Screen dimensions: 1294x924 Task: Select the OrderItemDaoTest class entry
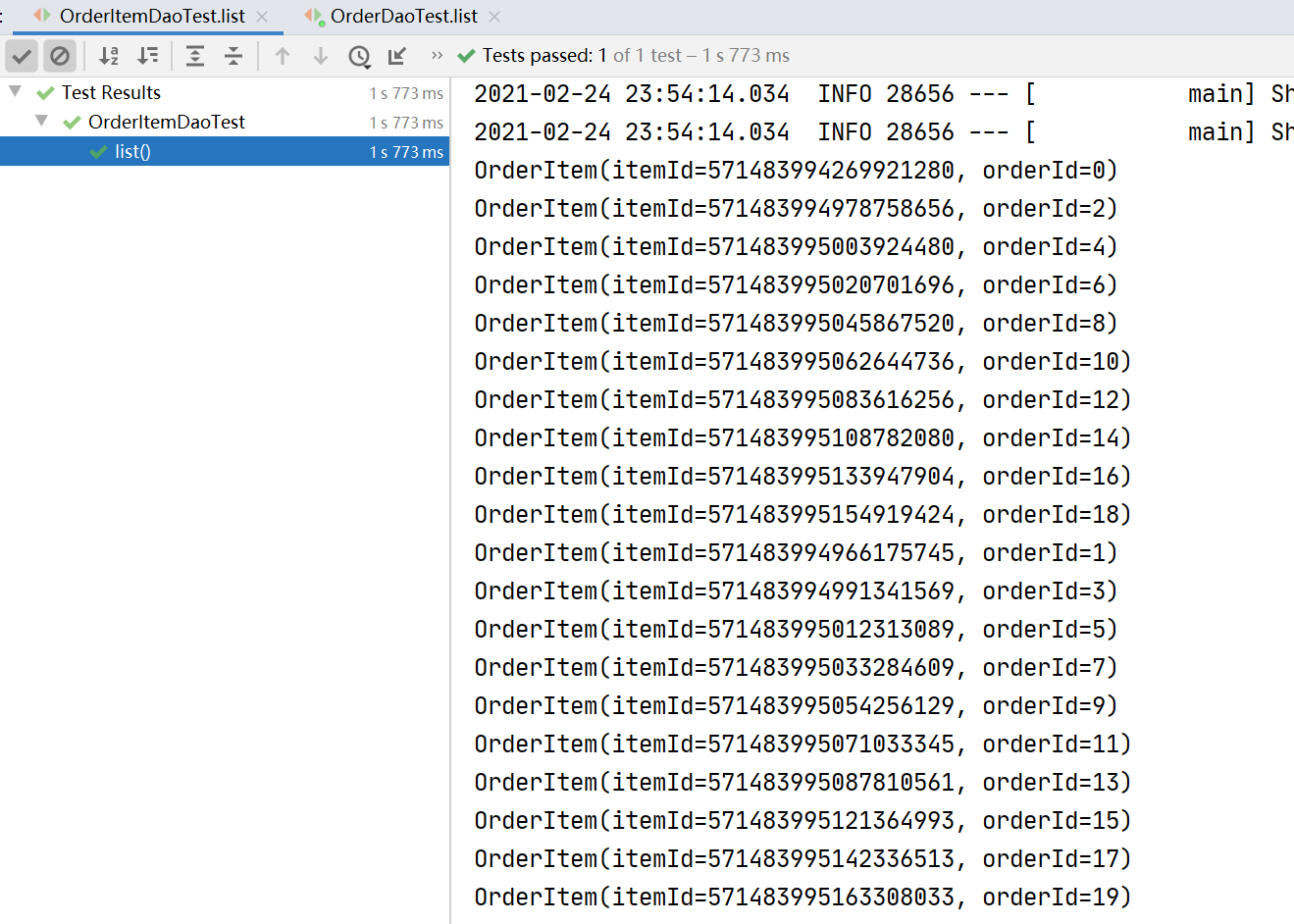166,123
